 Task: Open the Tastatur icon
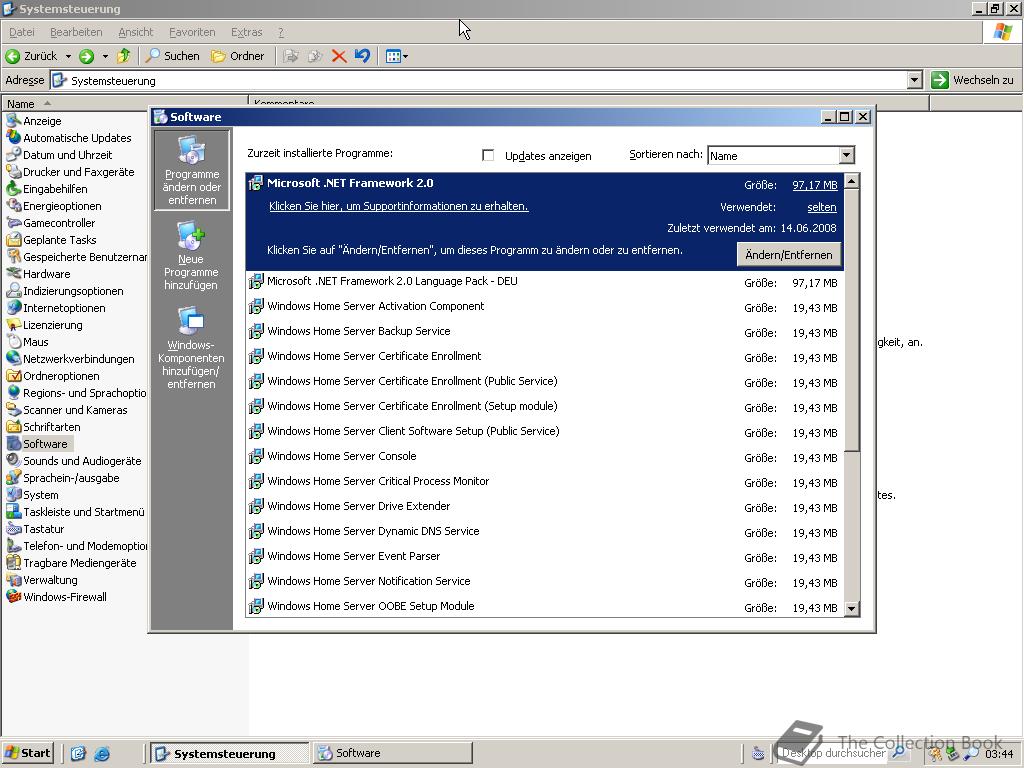point(14,528)
